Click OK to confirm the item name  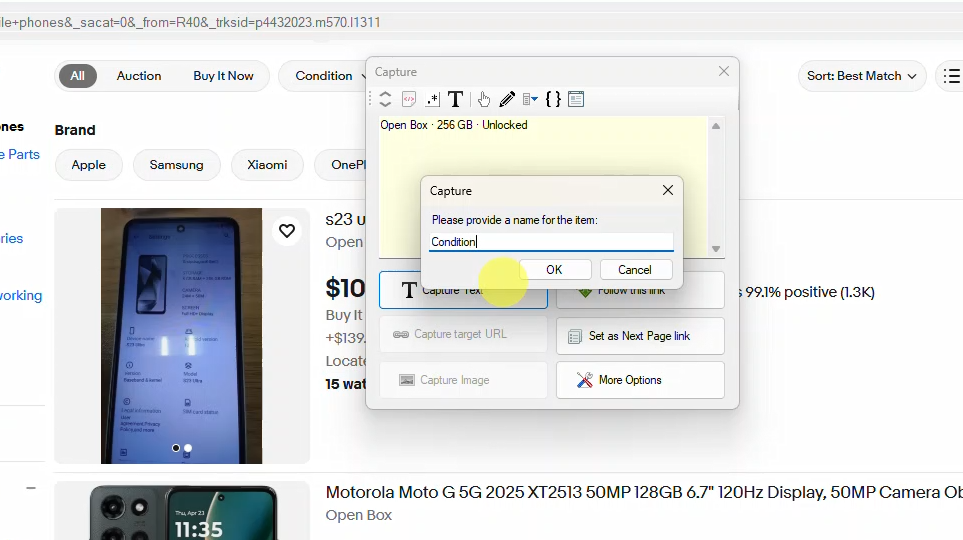[x=555, y=270]
